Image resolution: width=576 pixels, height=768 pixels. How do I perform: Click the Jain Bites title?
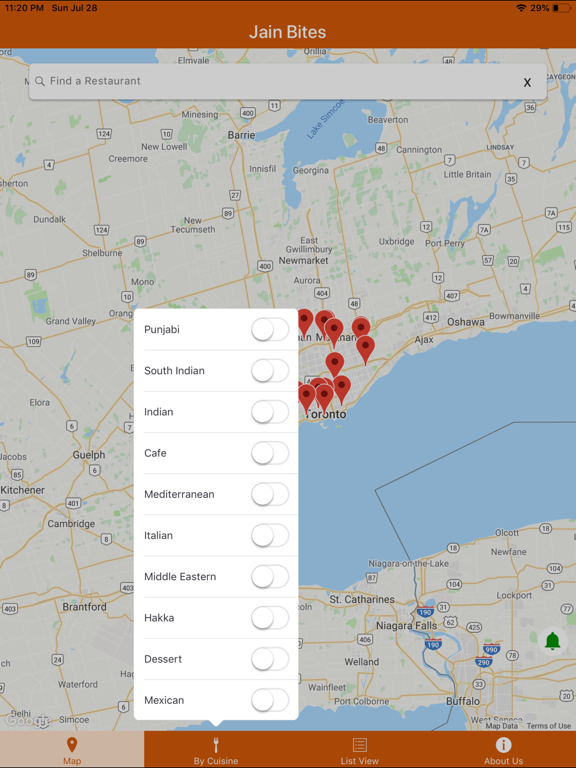pos(288,32)
